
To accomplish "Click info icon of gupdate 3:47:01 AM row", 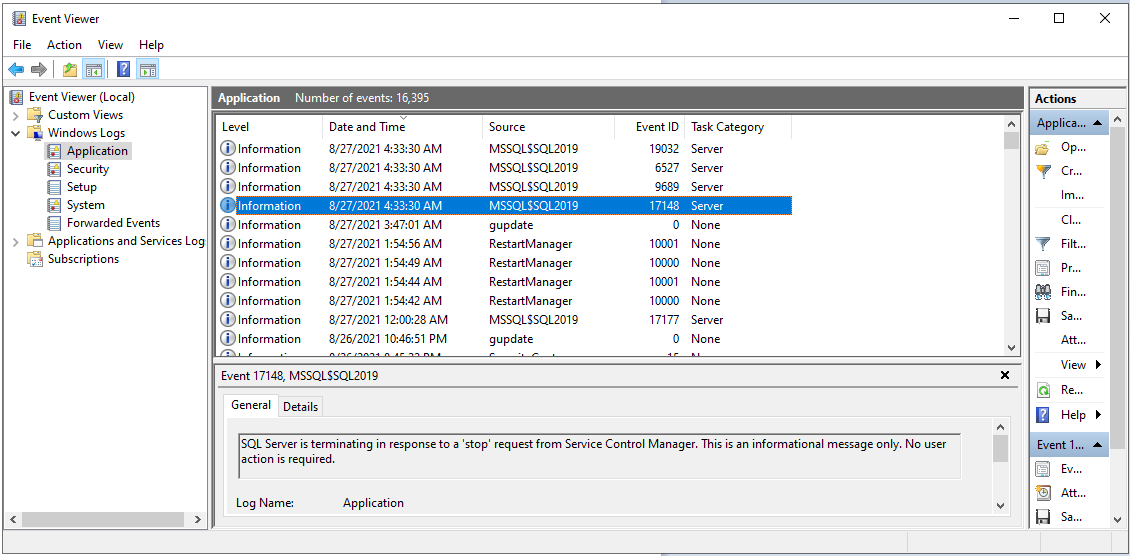I will 228,225.
